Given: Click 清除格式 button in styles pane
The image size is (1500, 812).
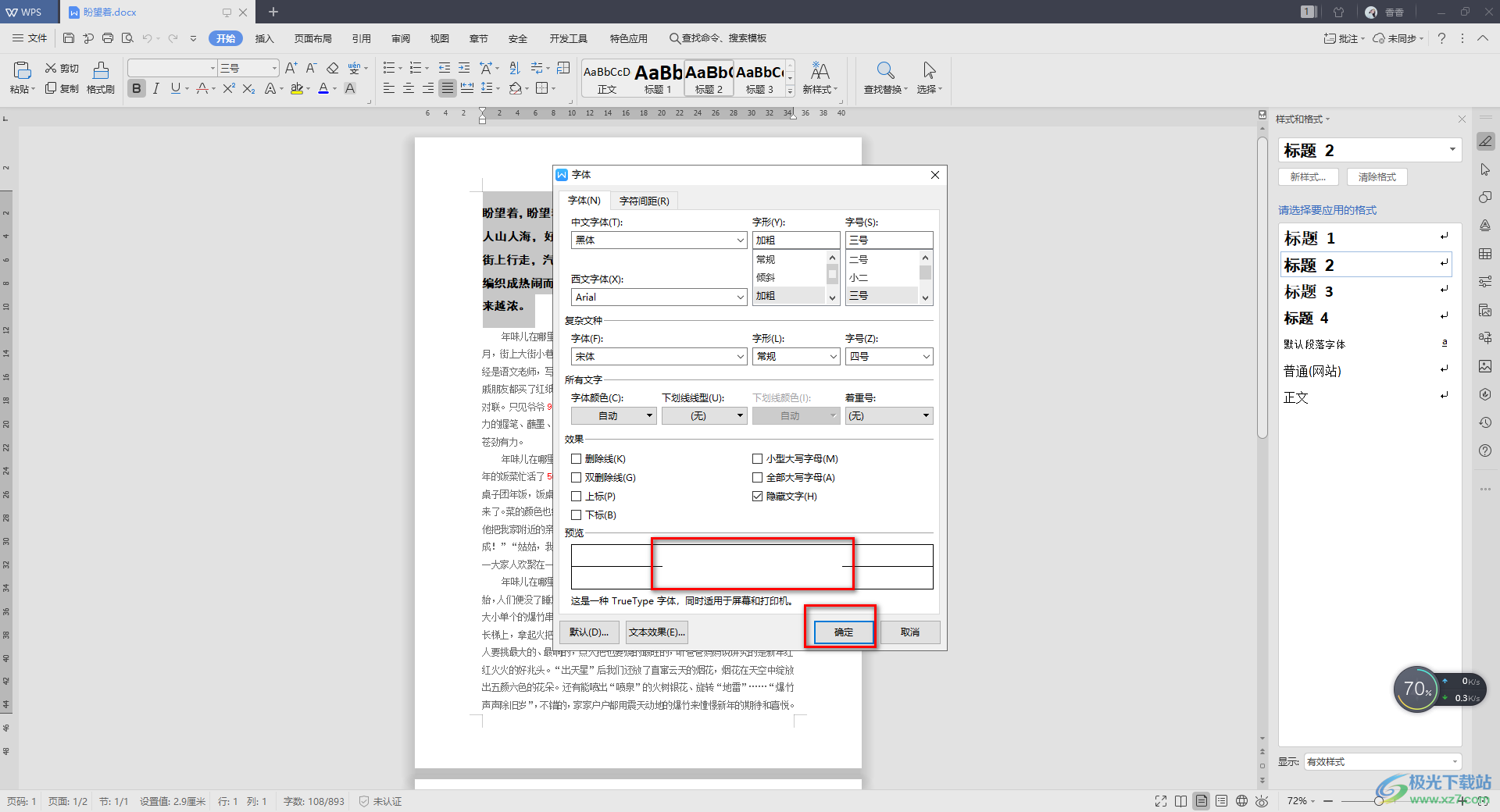Looking at the screenshot, I should (x=1377, y=177).
